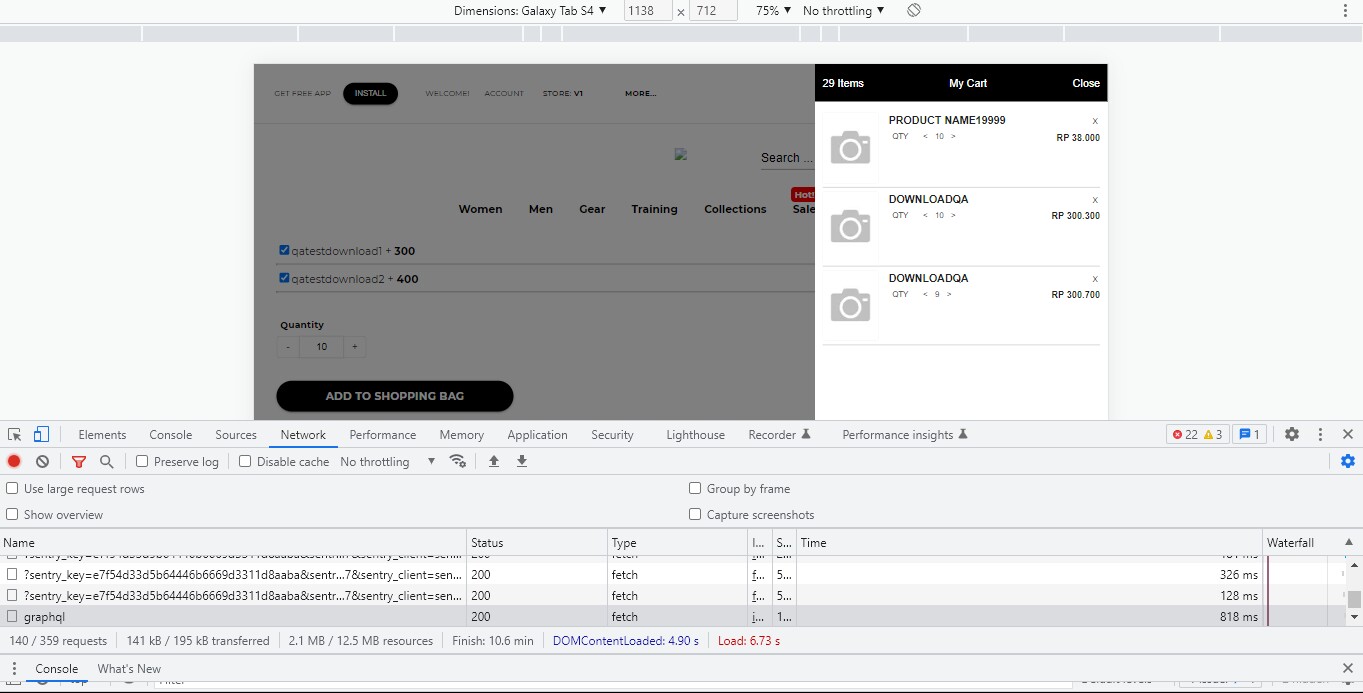Open console drawer three-dot menu
Screen dimensions: 1363x693
click(14, 668)
